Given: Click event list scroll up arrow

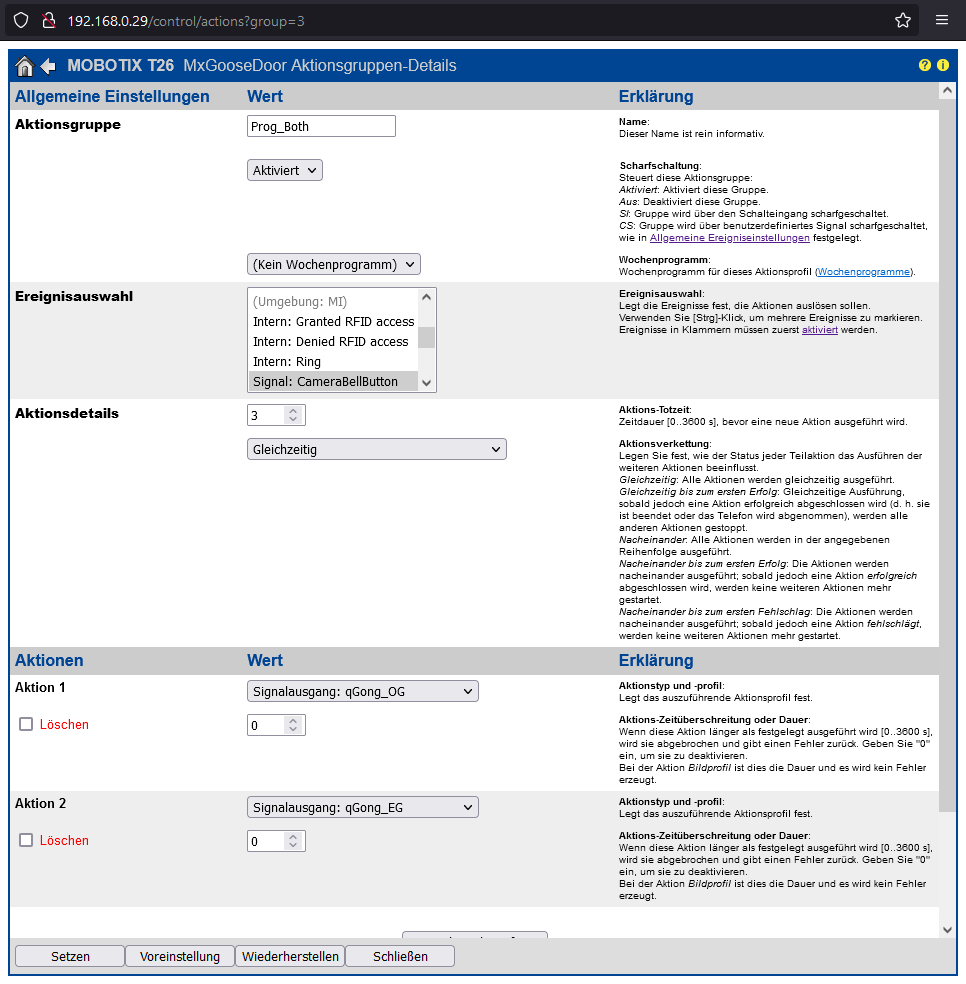Looking at the screenshot, I should [427, 297].
